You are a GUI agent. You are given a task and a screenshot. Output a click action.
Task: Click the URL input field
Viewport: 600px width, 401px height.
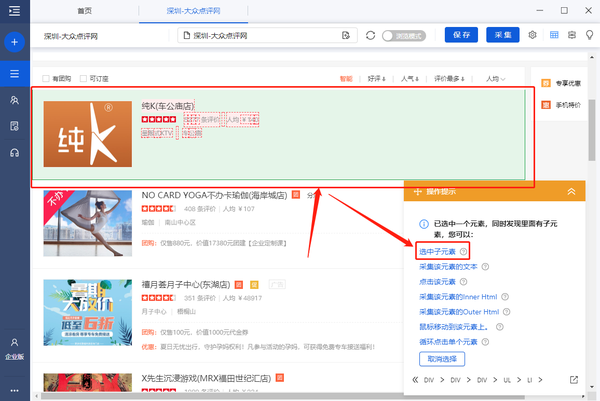coord(267,36)
